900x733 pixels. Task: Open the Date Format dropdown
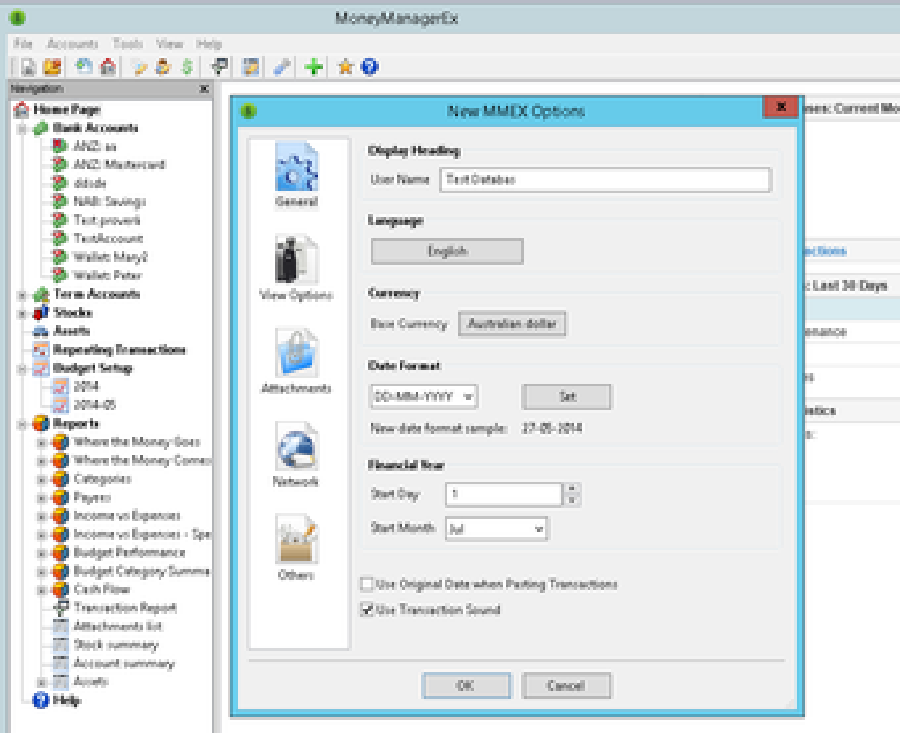click(424, 397)
